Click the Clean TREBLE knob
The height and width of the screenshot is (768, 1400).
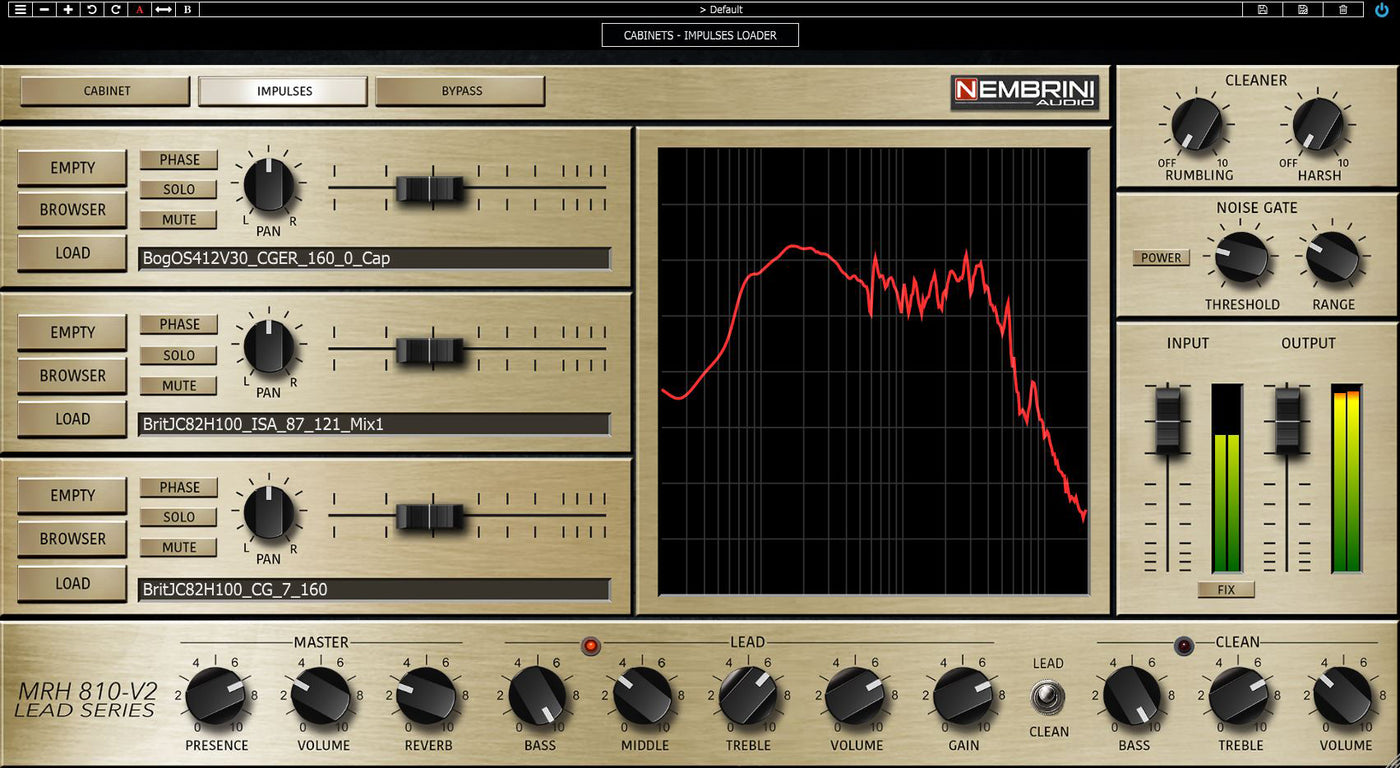coord(1239,695)
